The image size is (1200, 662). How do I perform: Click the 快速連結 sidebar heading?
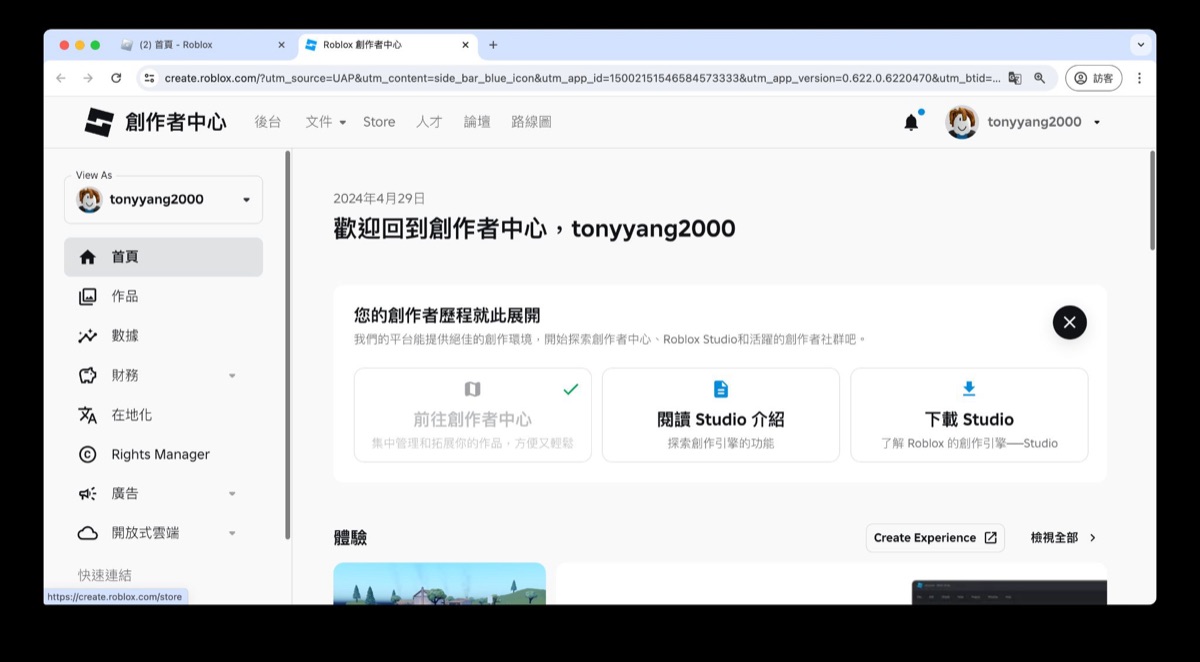(105, 575)
